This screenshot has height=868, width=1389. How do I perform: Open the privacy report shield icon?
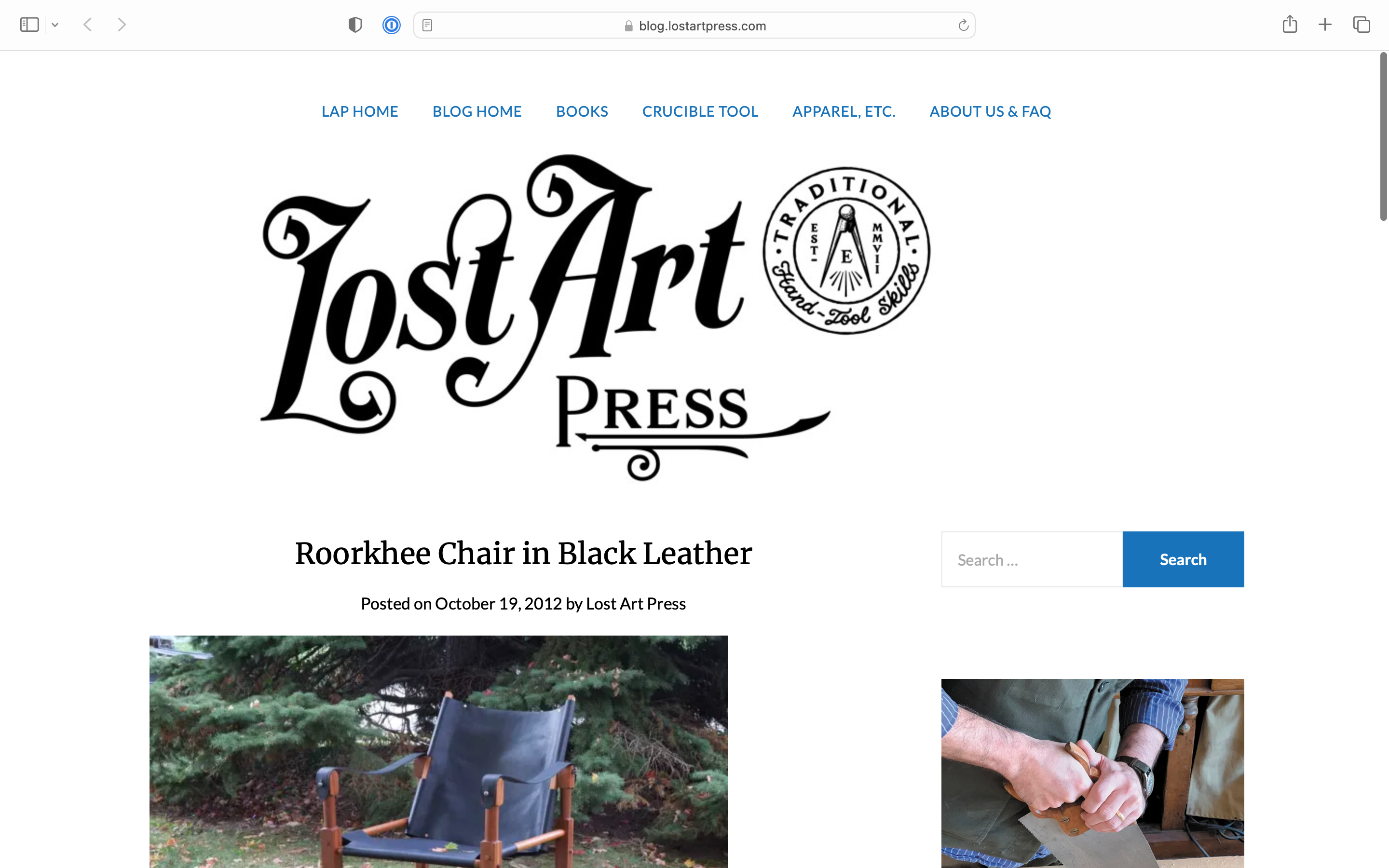pyautogui.click(x=355, y=25)
